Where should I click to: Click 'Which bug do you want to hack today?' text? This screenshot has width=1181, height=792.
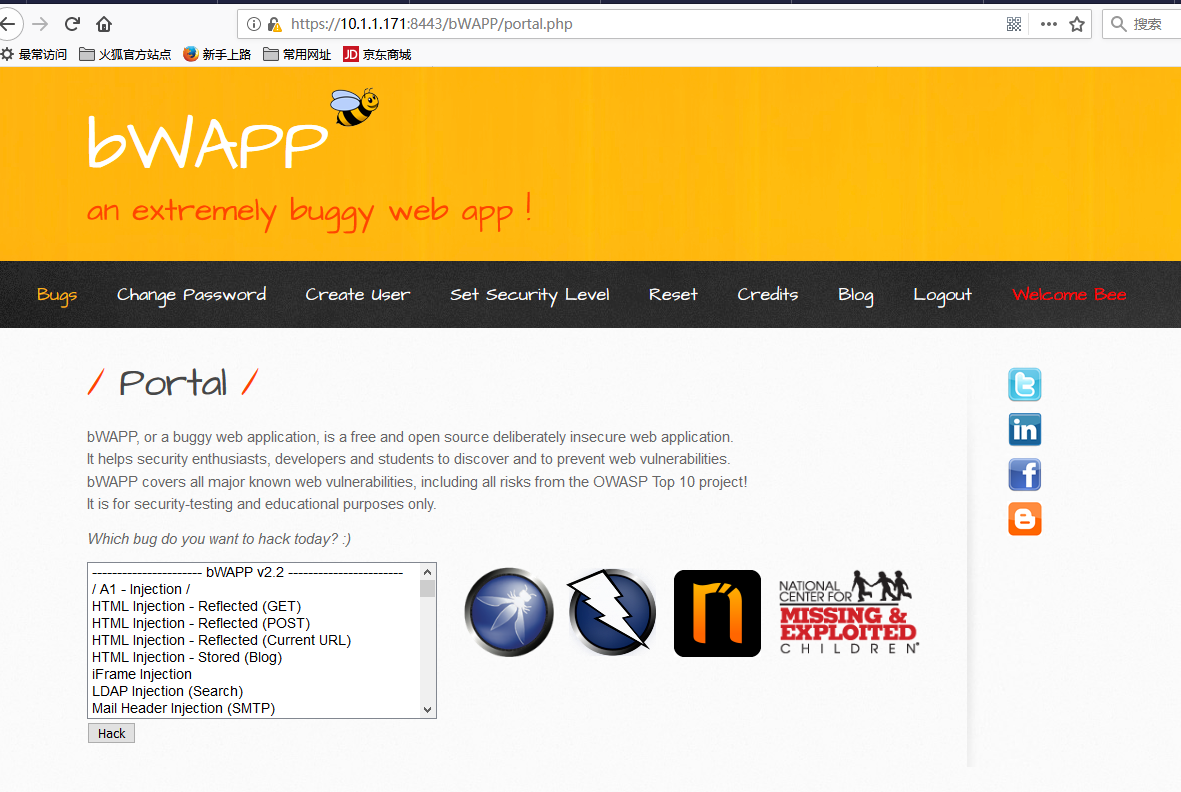218,539
